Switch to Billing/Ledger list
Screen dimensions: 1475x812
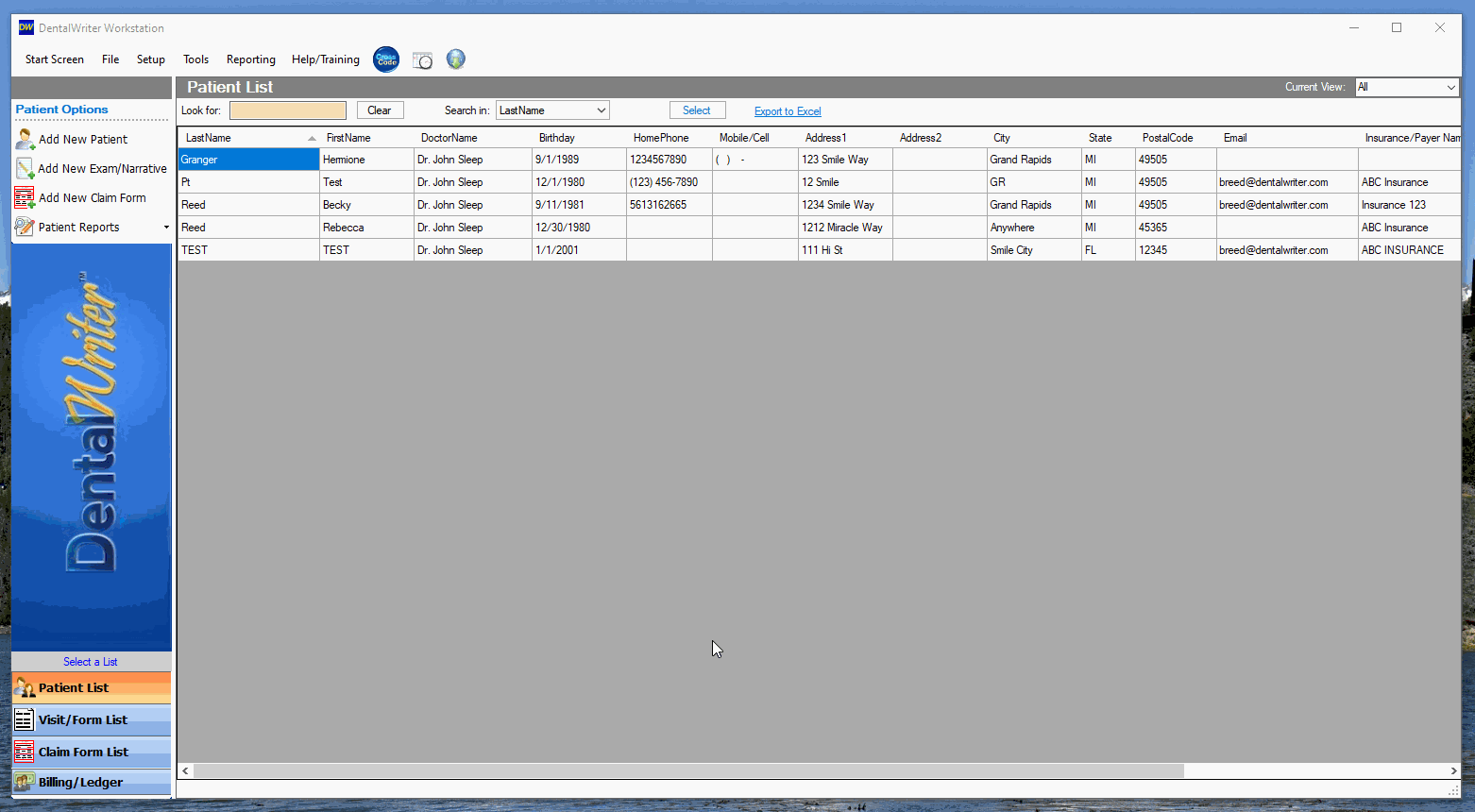point(92,782)
